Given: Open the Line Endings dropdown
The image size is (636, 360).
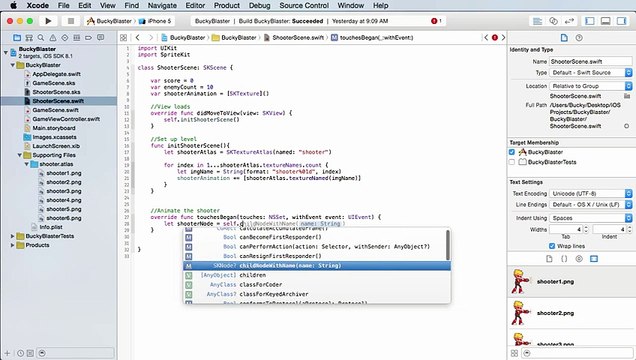Looking at the screenshot, I should click(x=591, y=205).
